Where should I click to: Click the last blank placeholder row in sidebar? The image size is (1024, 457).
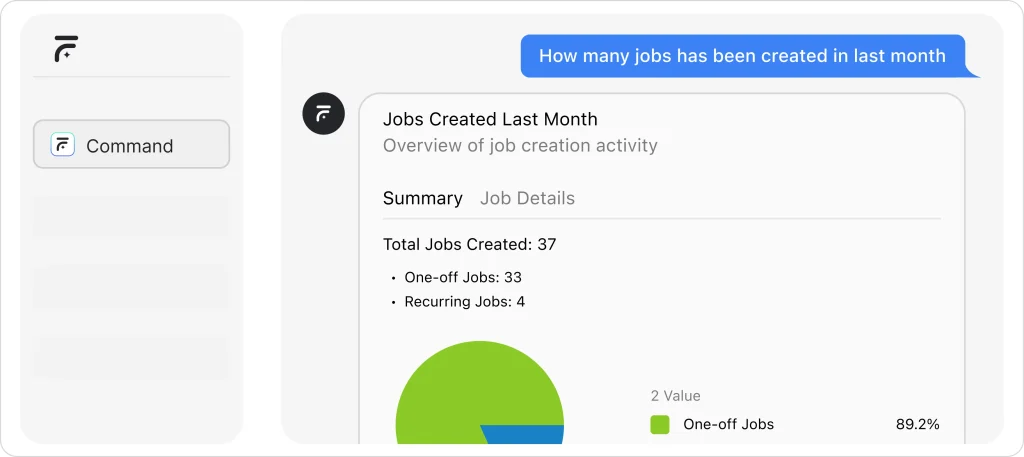[131, 357]
